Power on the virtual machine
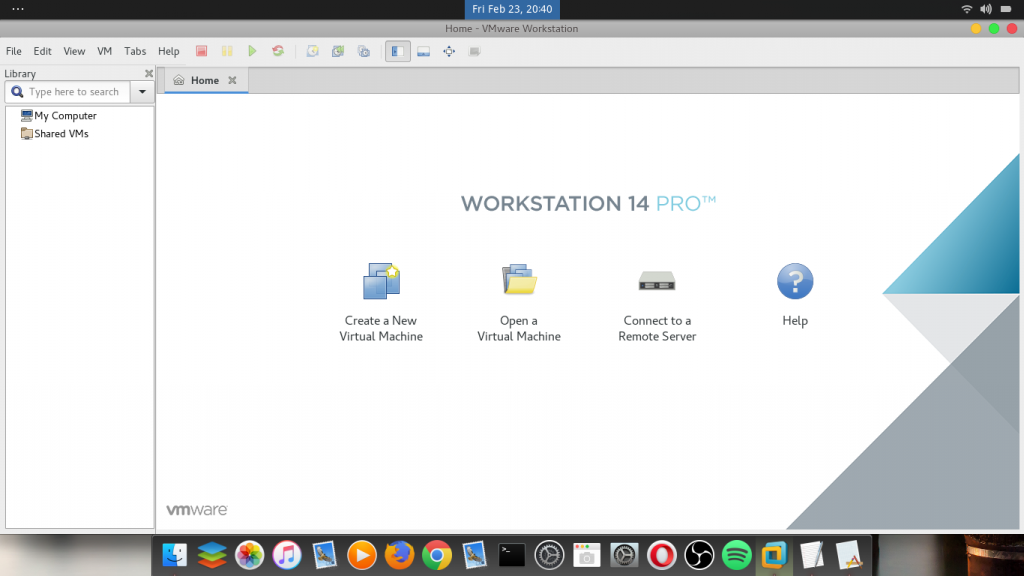 click(x=252, y=51)
